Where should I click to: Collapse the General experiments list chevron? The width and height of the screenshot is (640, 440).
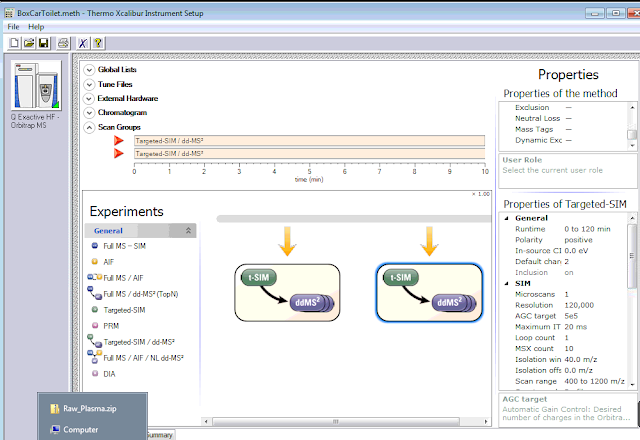click(x=188, y=231)
